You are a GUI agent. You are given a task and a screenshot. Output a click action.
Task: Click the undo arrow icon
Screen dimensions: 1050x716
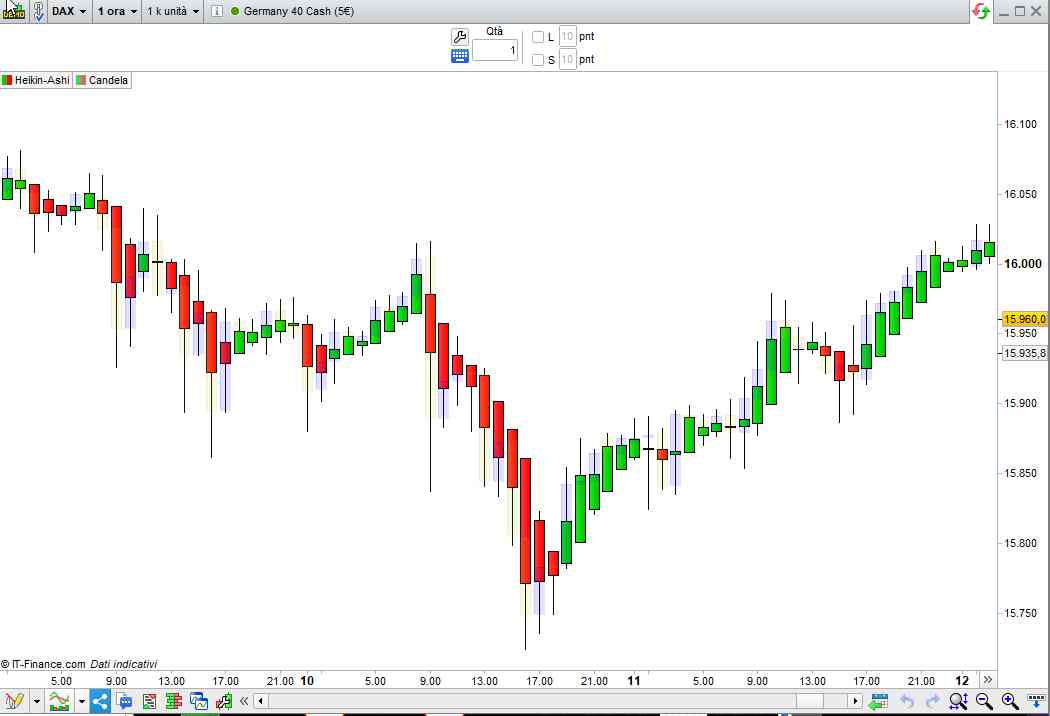coord(907,701)
